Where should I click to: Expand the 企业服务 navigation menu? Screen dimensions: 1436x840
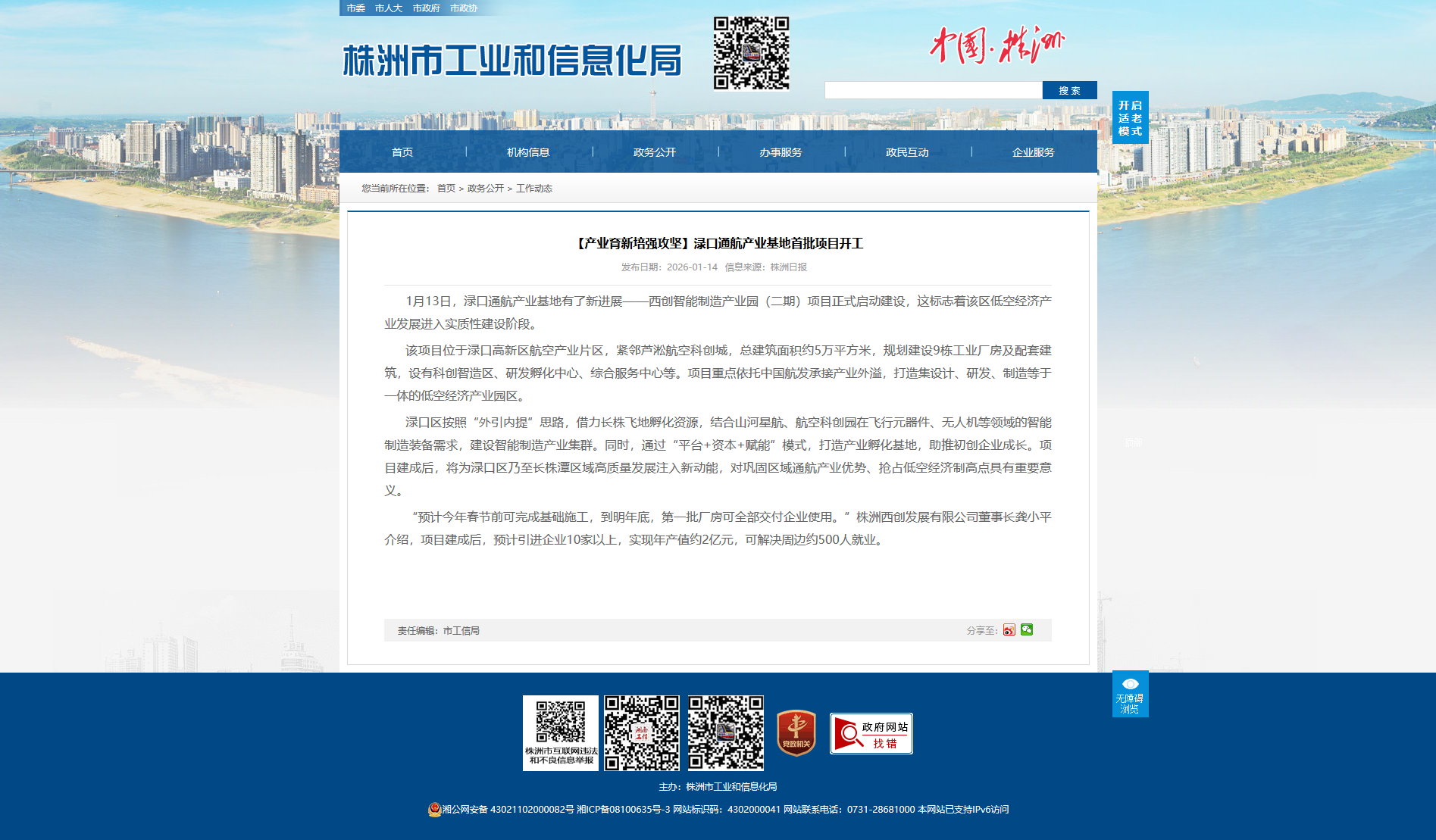point(1033,152)
